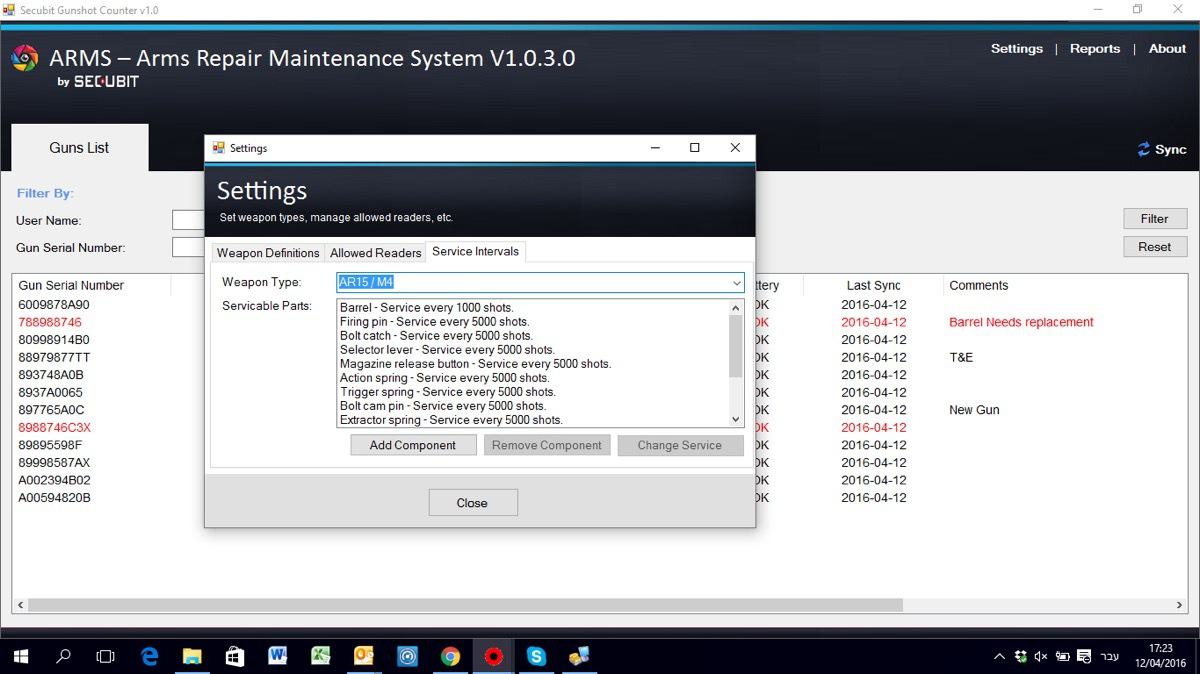Open Microsoft Edge from the taskbar
Viewport: 1200px width, 674px height.
click(x=150, y=656)
